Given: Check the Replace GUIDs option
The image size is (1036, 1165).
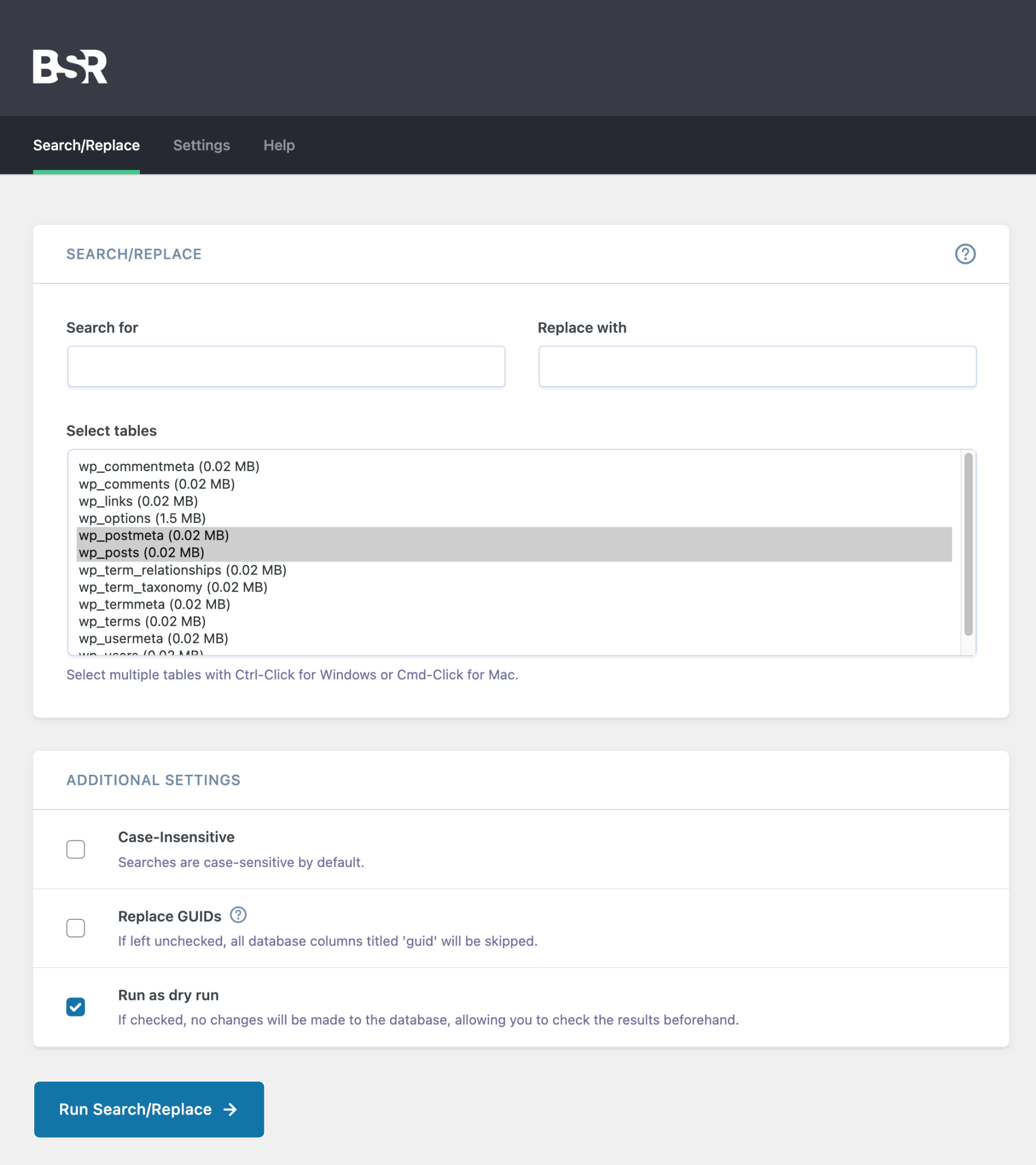Looking at the screenshot, I should 75,928.
